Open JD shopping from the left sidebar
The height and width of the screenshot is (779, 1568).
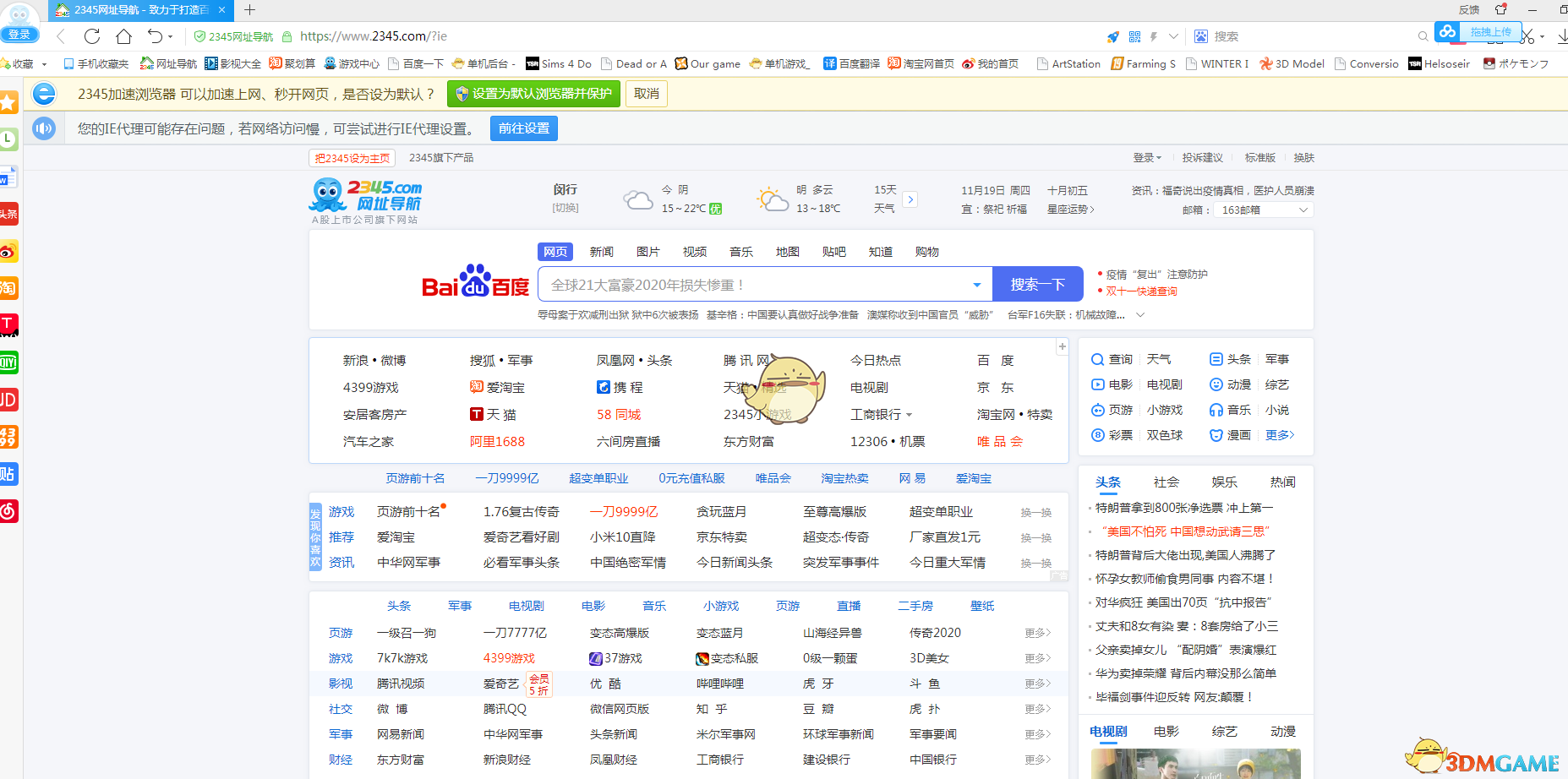[9, 400]
